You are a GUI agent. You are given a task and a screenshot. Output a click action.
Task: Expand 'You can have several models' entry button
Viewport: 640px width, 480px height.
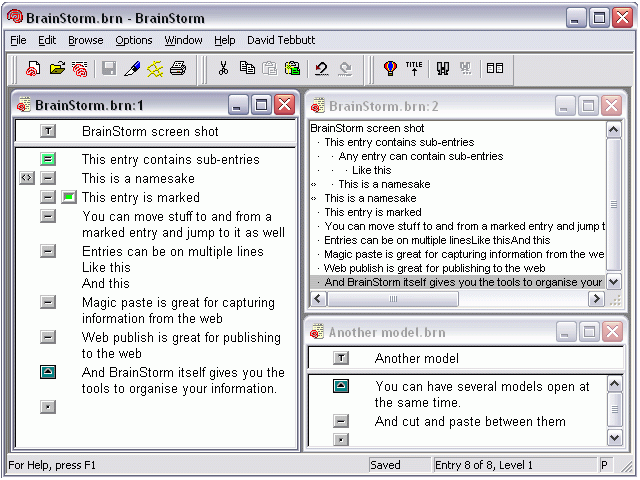pos(341,386)
